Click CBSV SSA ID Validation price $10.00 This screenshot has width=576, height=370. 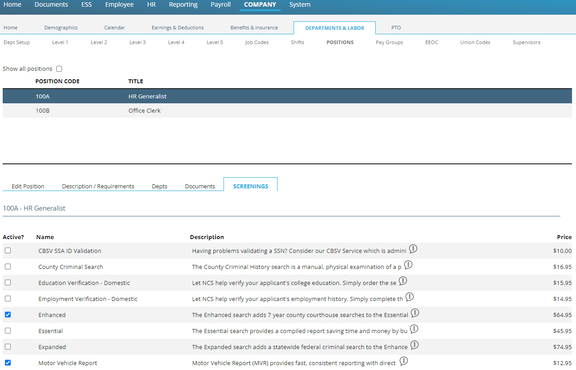tap(562, 251)
